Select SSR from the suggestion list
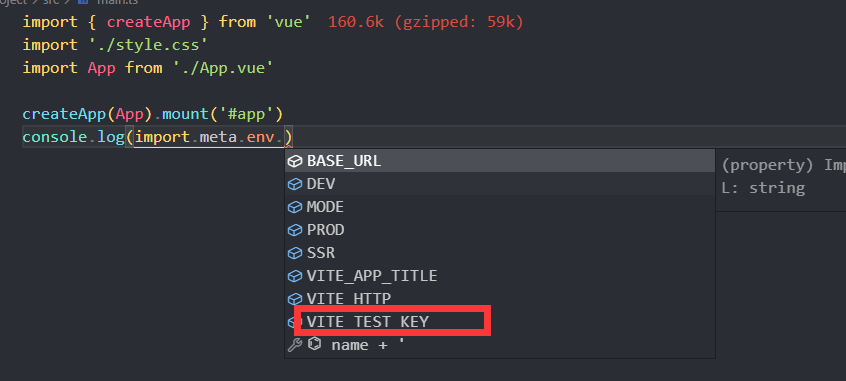The width and height of the screenshot is (846, 381). coord(500,253)
